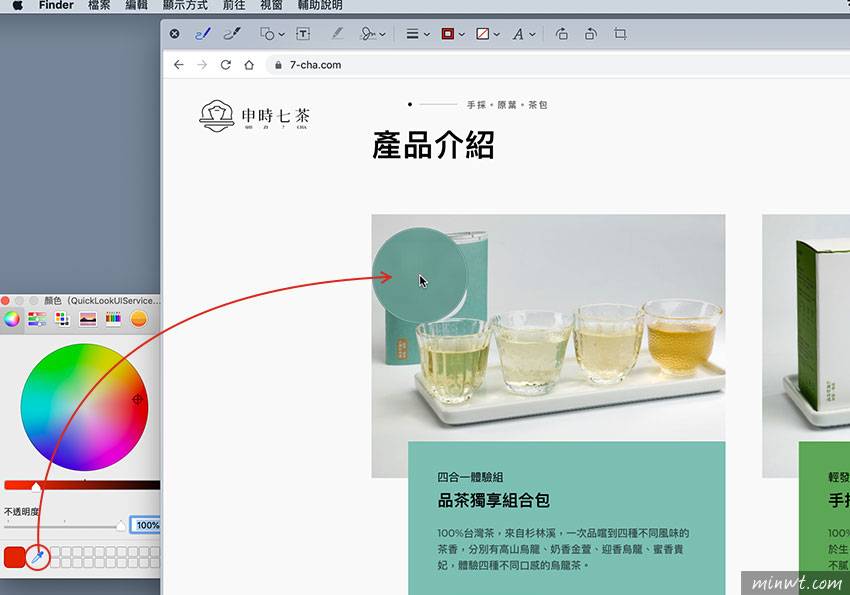
Task: Click the Crop tool icon
Action: click(x=619, y=33)
